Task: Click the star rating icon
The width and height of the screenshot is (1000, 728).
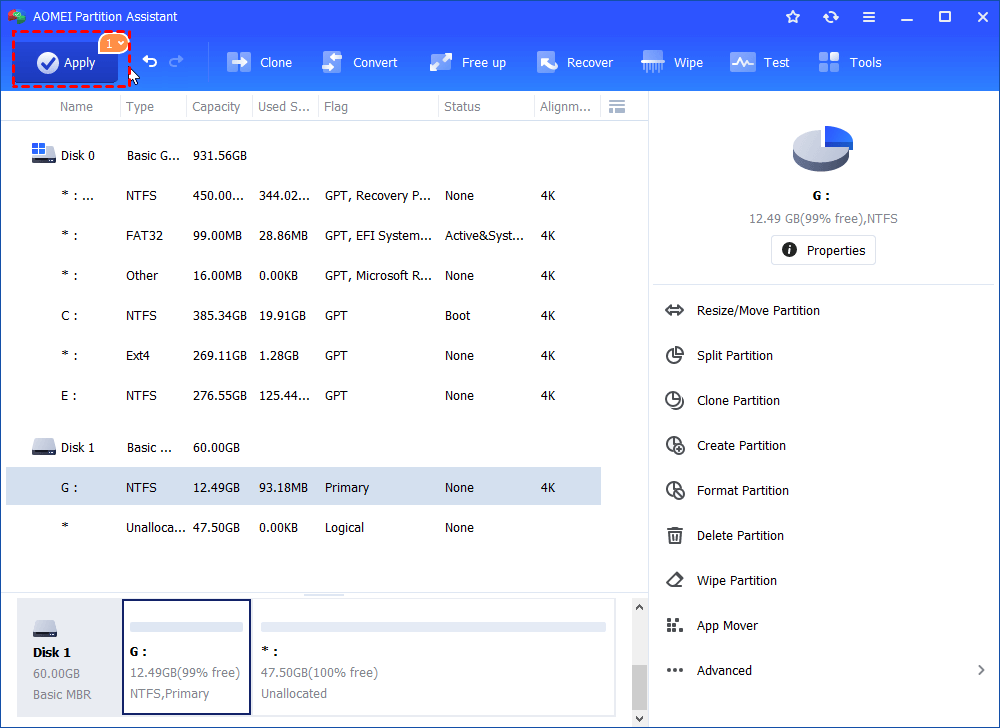Action: pos(793,16)
